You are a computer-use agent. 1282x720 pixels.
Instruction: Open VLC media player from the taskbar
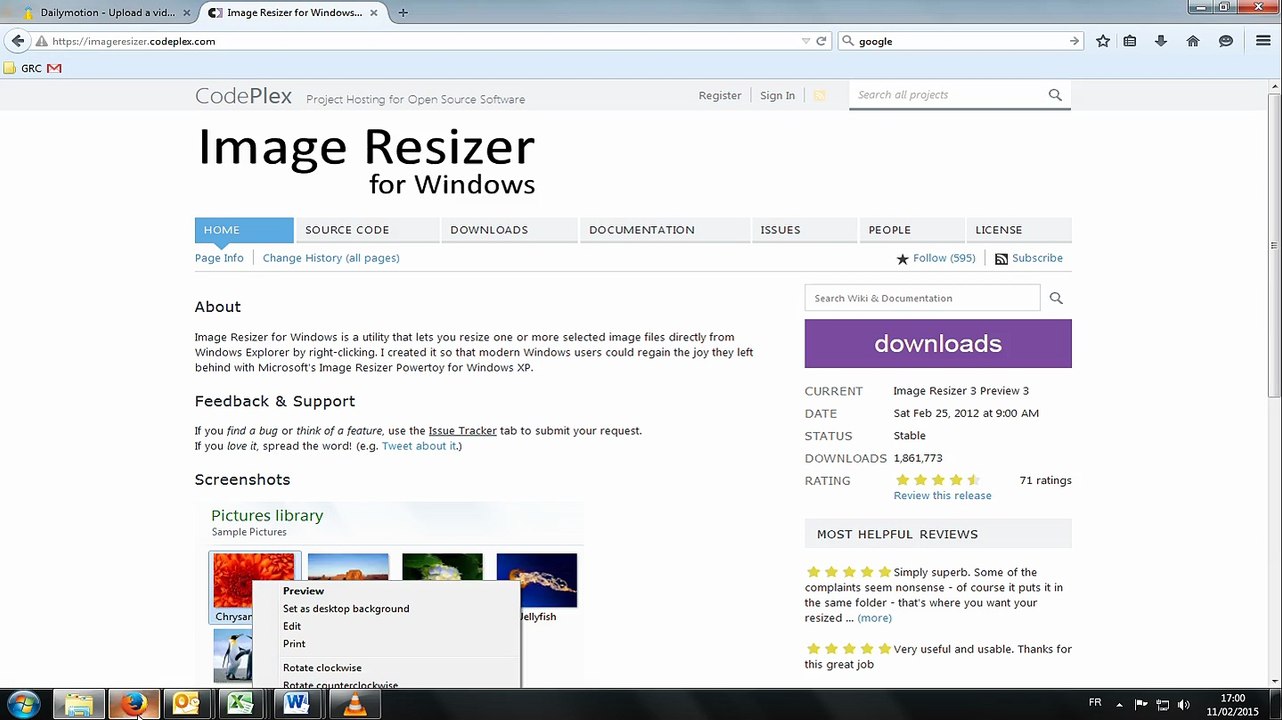click(353, 704)
